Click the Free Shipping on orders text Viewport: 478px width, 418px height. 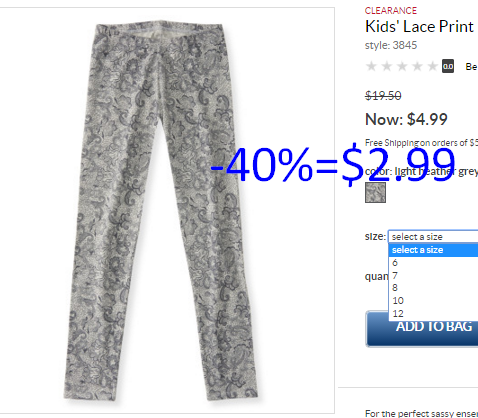coord(421,143)
